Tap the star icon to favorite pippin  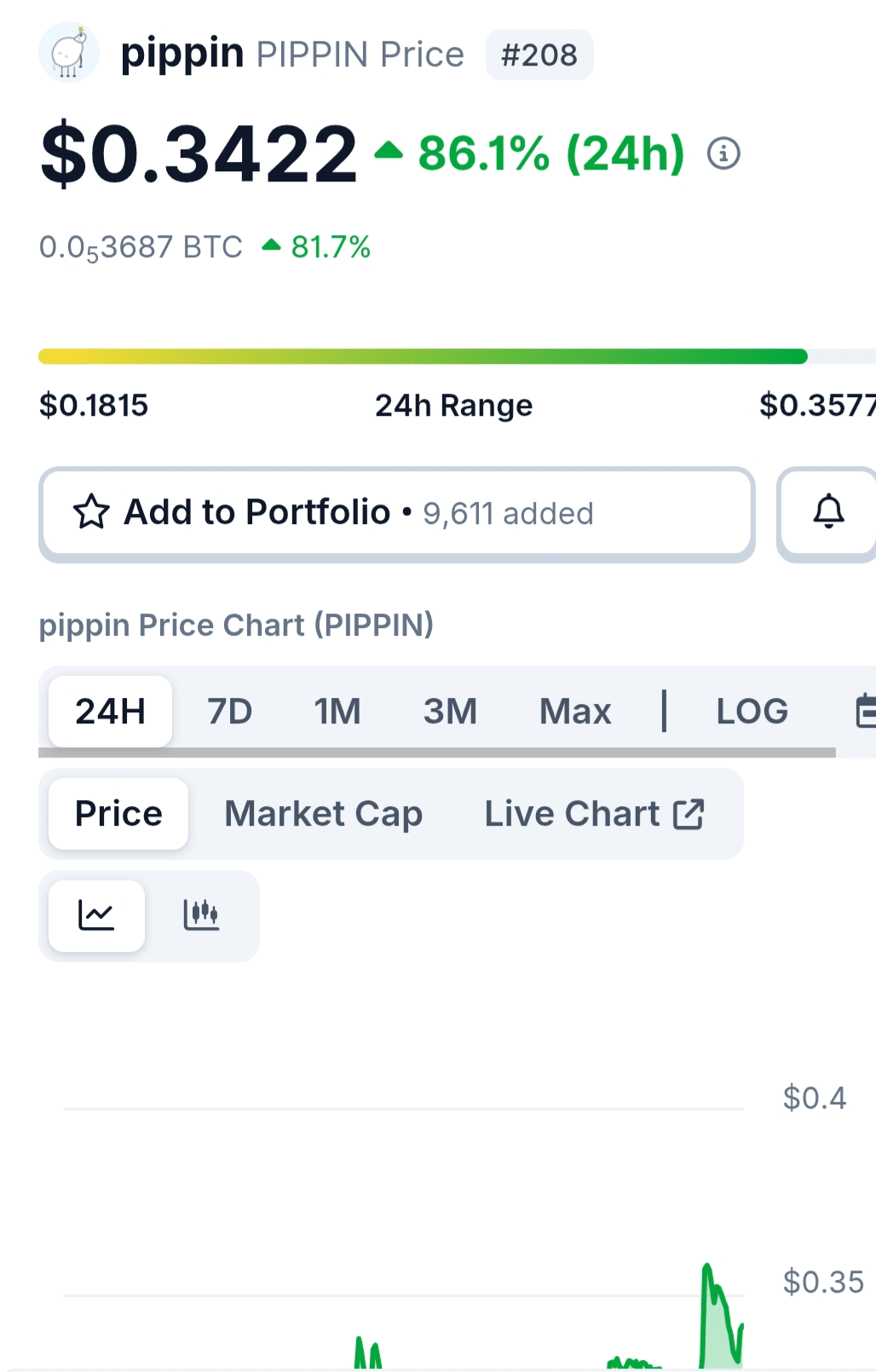click(x=91, y=512)
